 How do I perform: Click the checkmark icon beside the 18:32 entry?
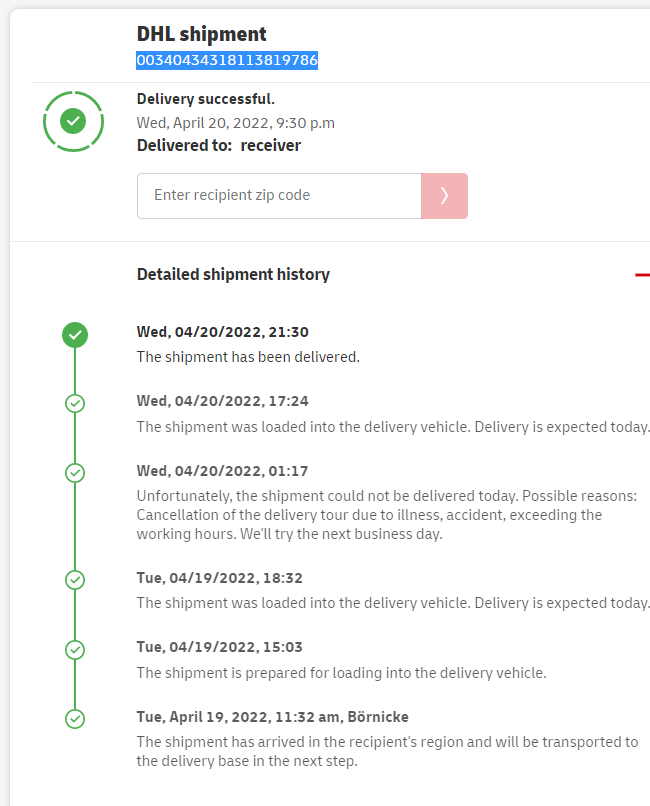pyautogui.click(x=74, y=580)
